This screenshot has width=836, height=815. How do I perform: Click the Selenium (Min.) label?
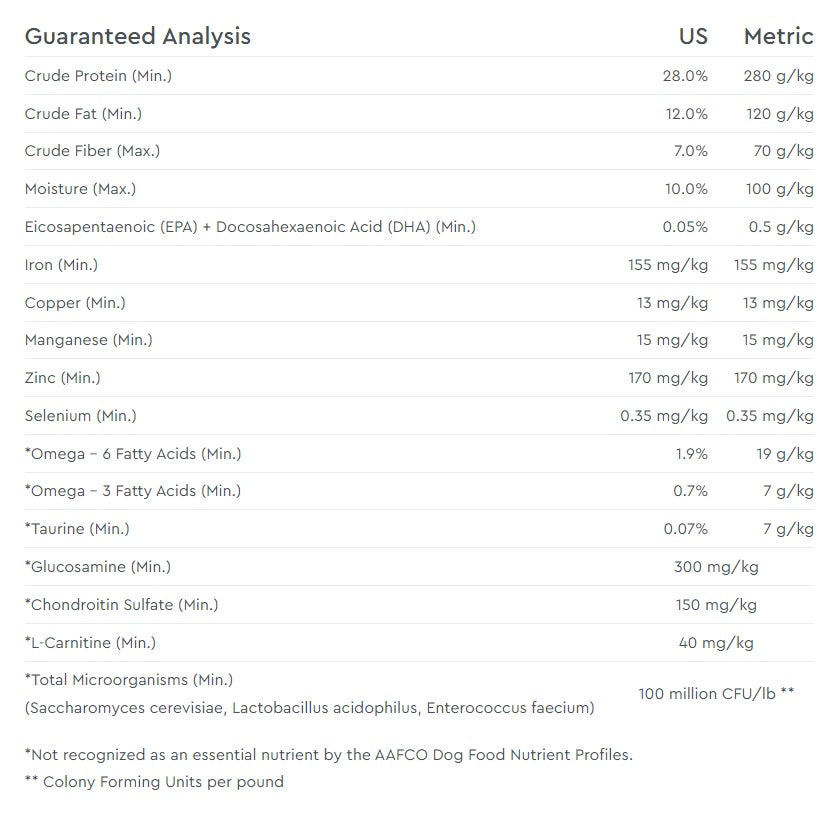[80, 416]
